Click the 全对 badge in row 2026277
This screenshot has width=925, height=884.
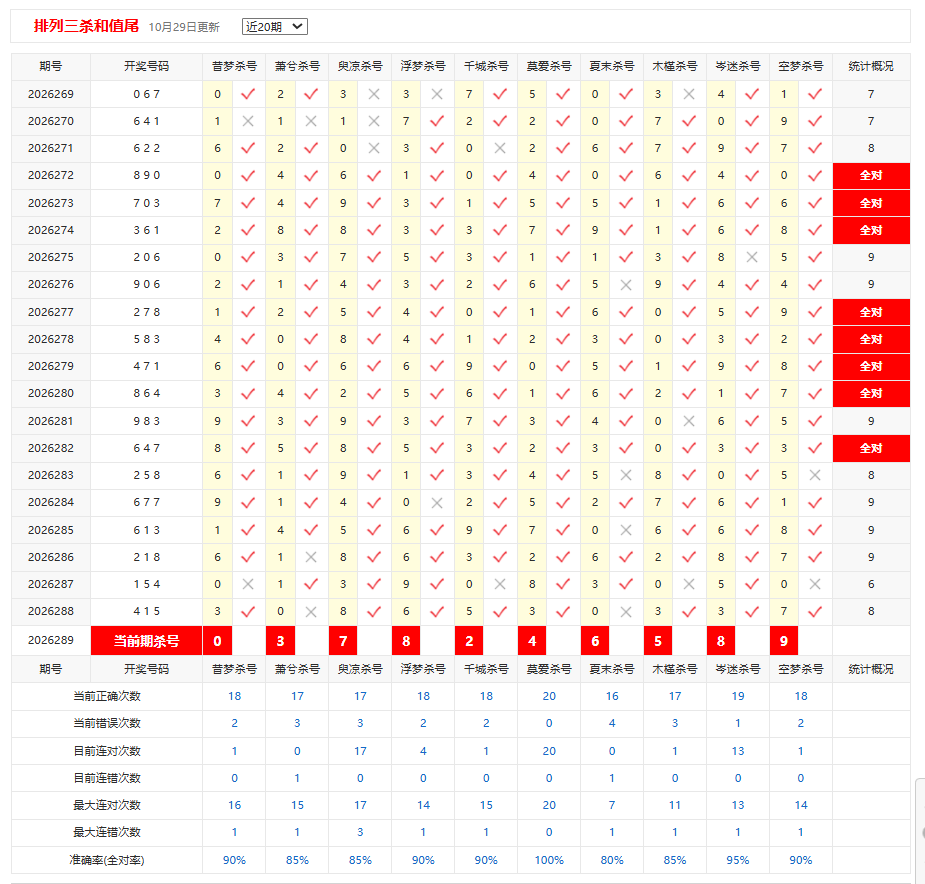tap(871, 312)
